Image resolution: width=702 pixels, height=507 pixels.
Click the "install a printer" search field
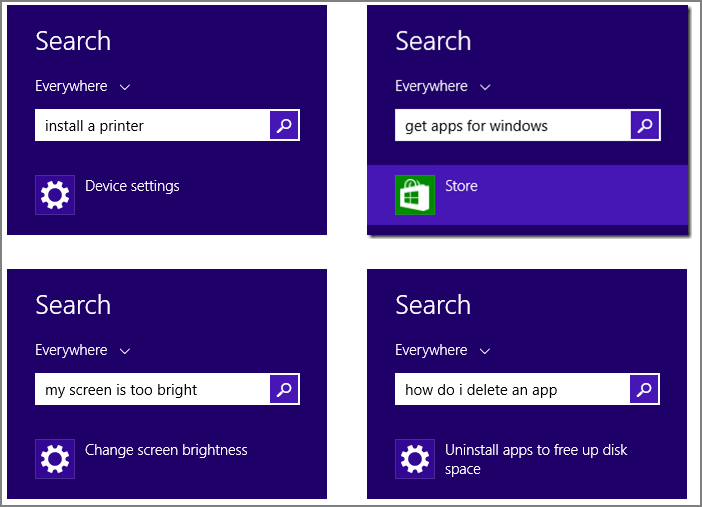pos(152,126)
